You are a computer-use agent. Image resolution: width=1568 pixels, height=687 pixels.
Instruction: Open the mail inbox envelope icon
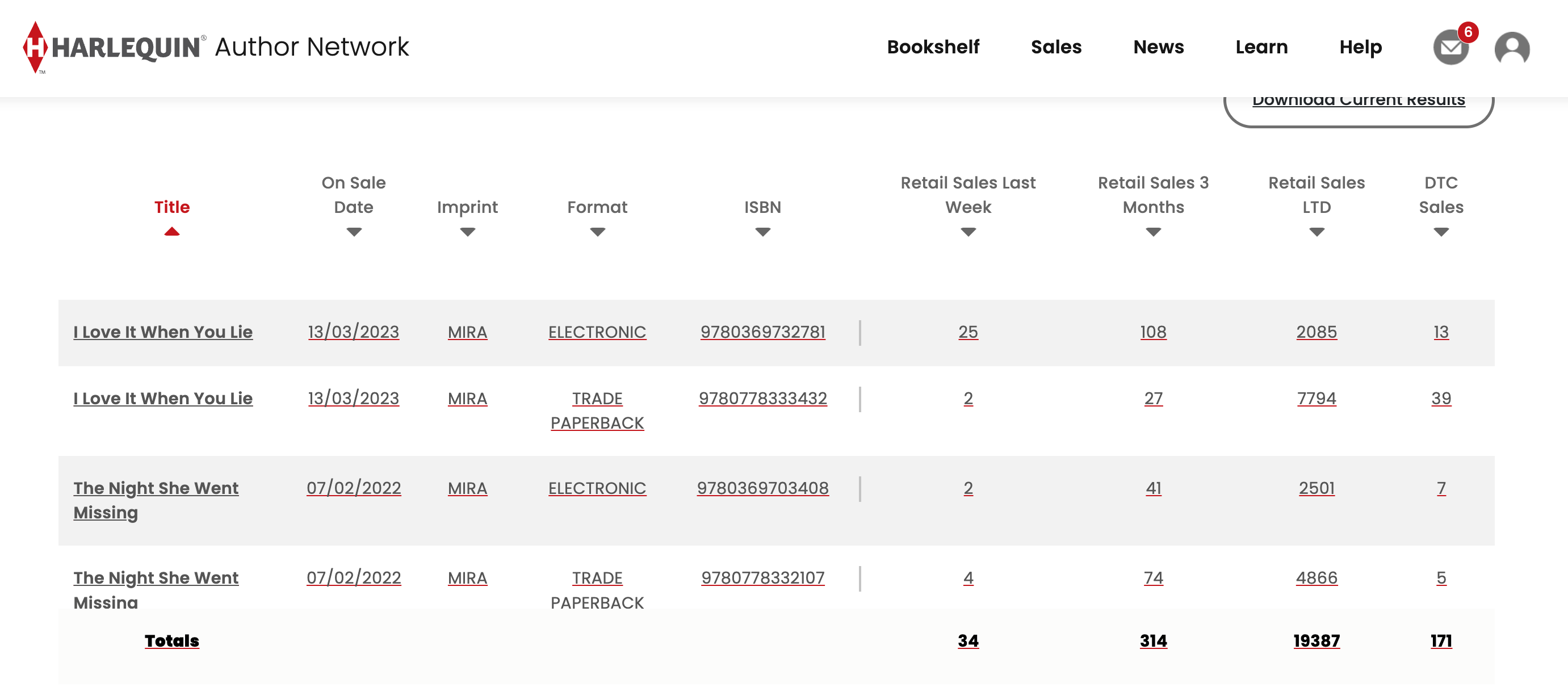tap(1451, 48)
